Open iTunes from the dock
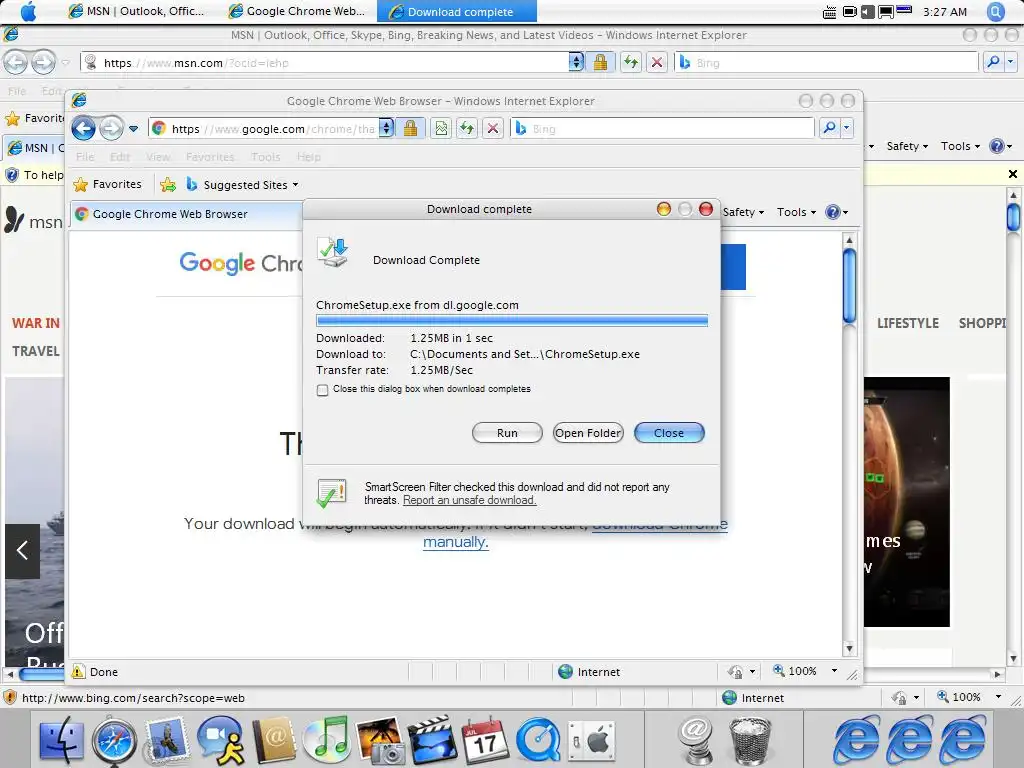The width and height of the screenshot is (1024, 768). pyautogui.click(x=328, y=741)
